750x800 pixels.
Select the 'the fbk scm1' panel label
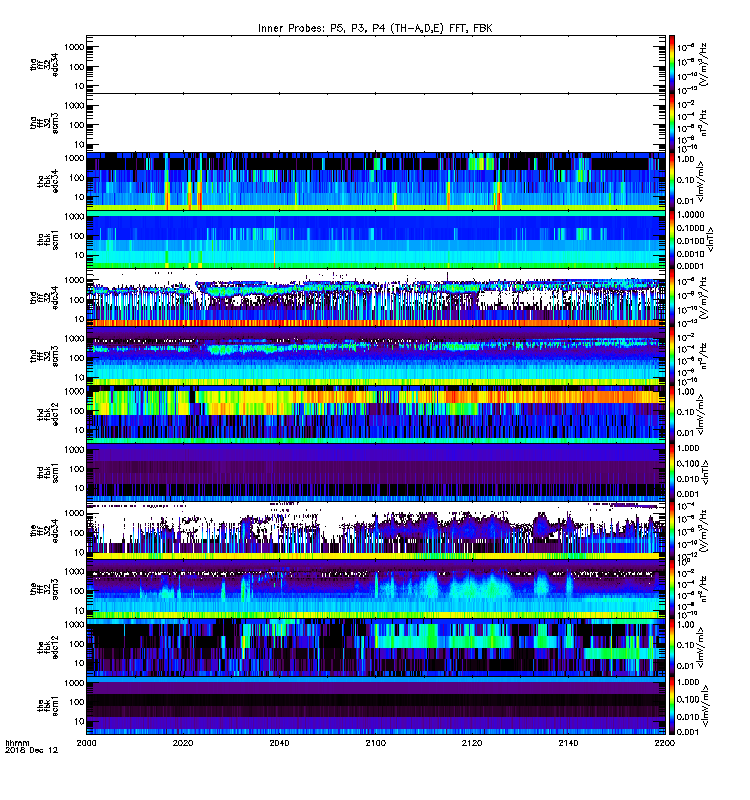click(48, 705)
